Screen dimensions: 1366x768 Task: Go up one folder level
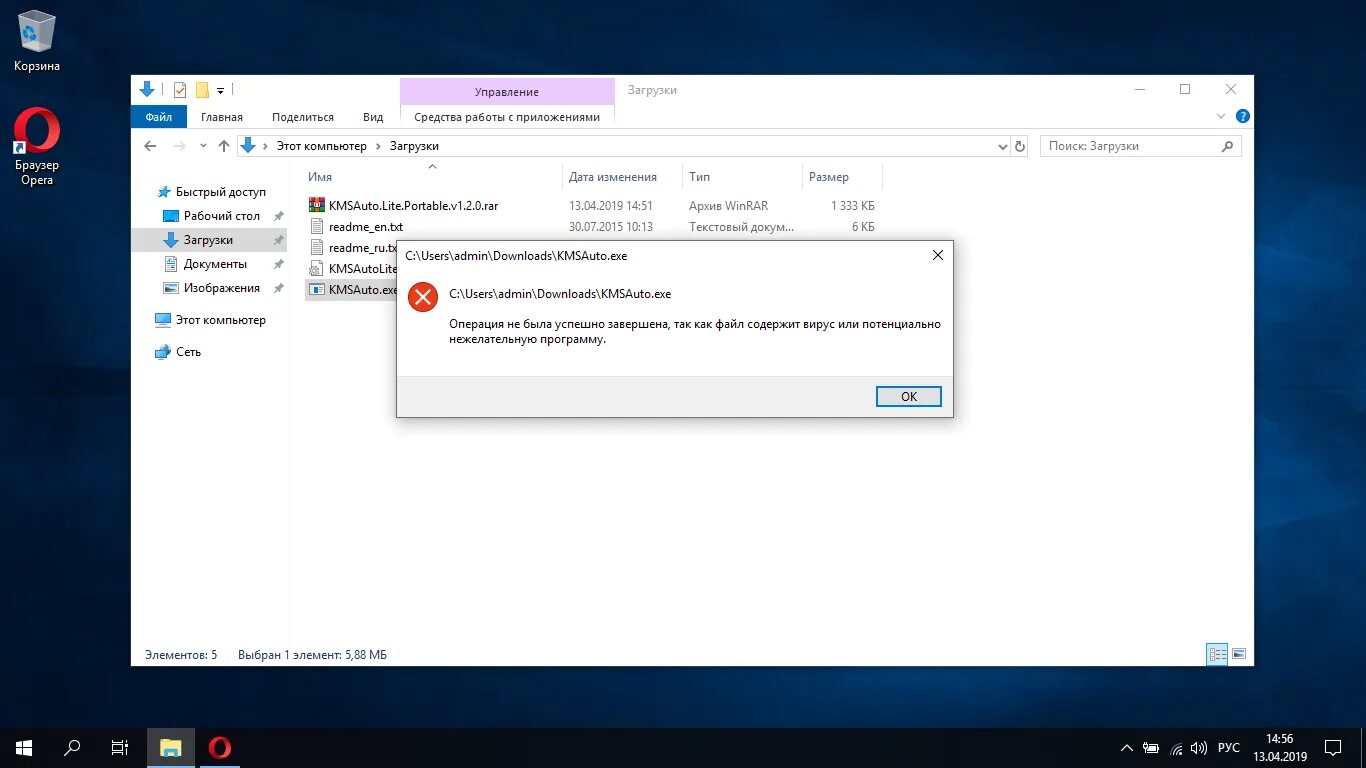point(223,146)
